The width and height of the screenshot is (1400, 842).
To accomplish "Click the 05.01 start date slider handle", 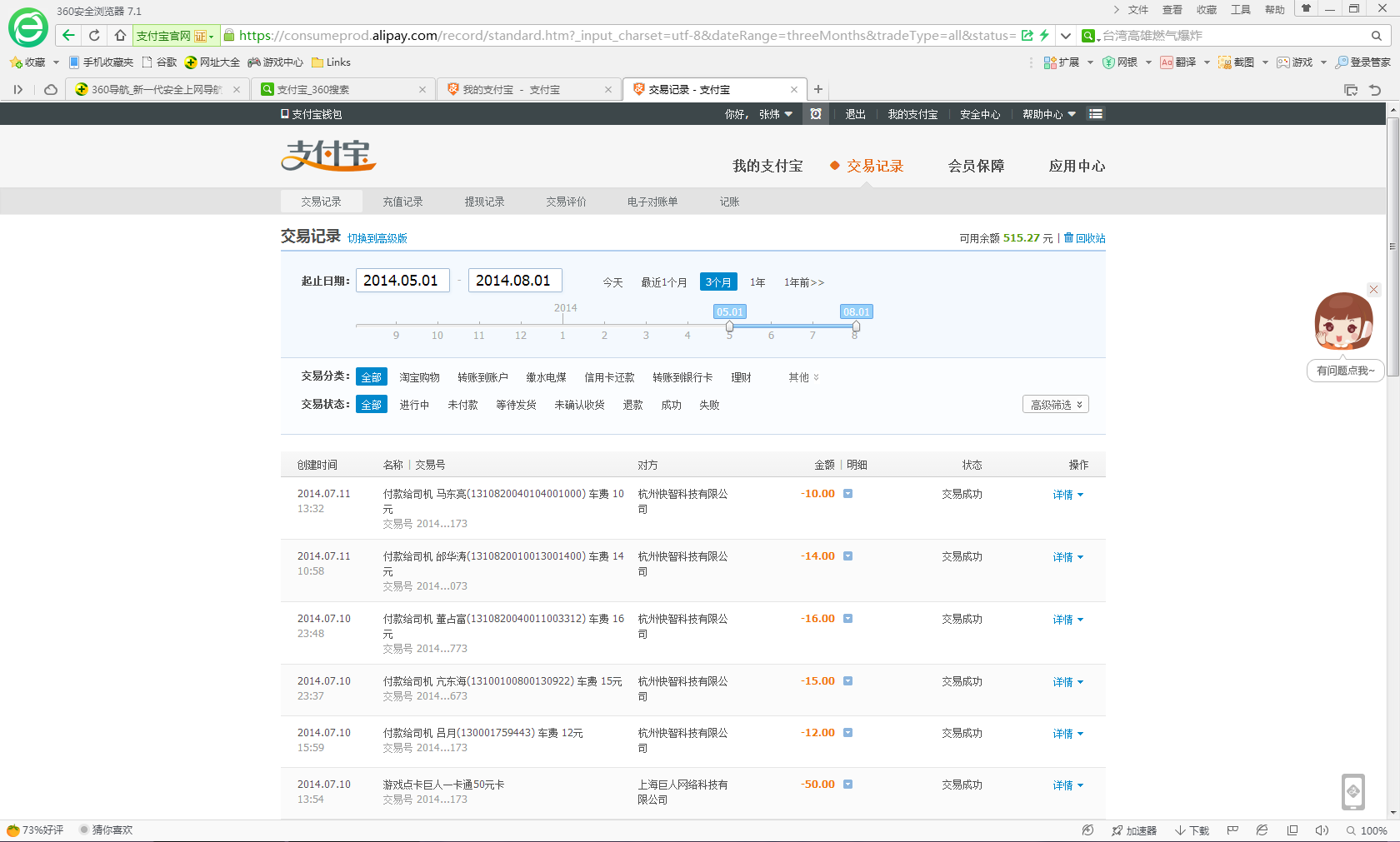I will [729, 326].
